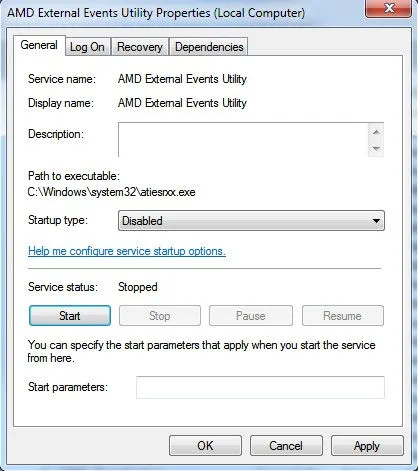Click the disabled Resume button

point(343,316)
